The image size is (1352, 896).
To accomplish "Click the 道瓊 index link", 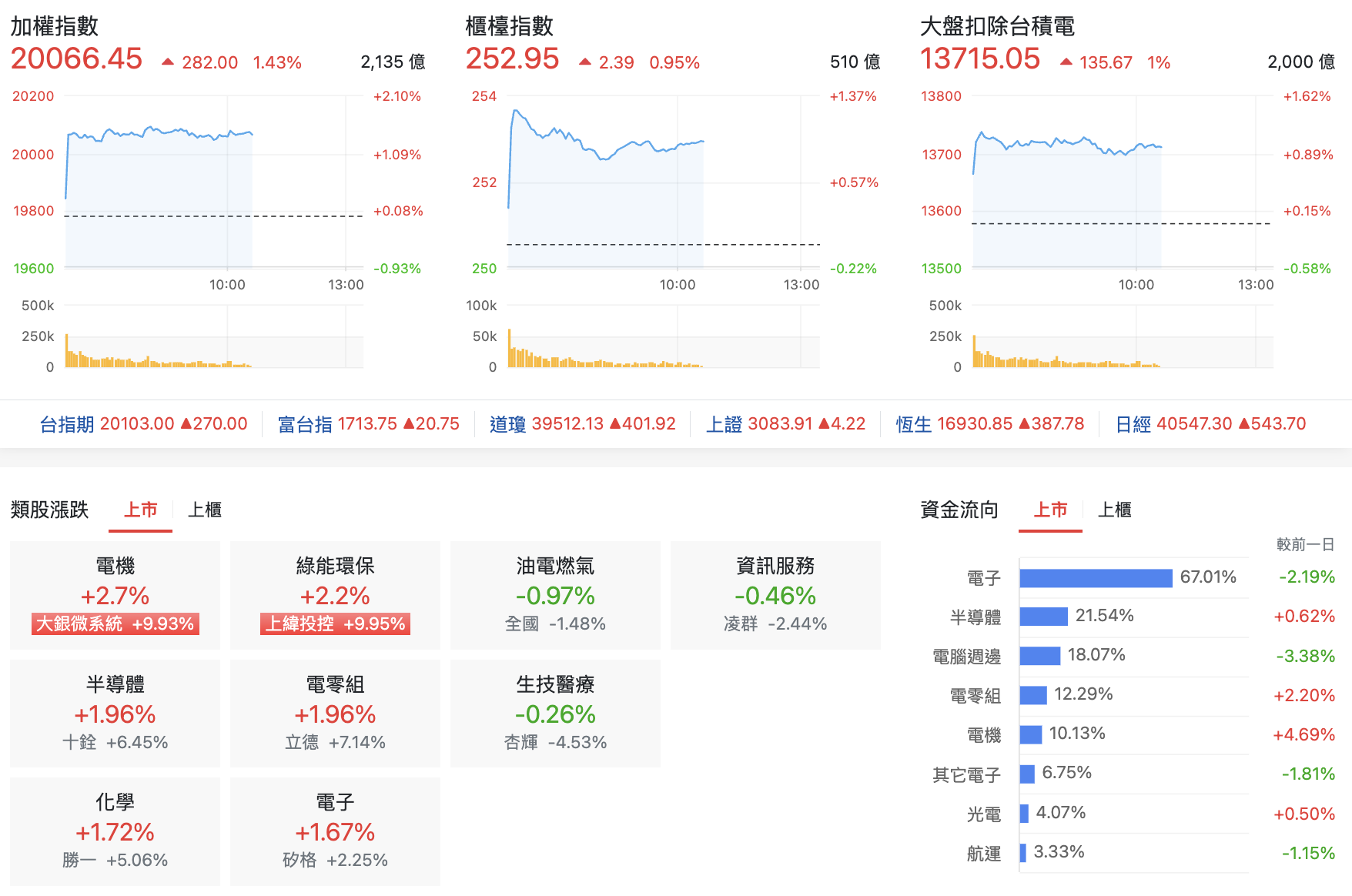I will click(x=507, y=423).
